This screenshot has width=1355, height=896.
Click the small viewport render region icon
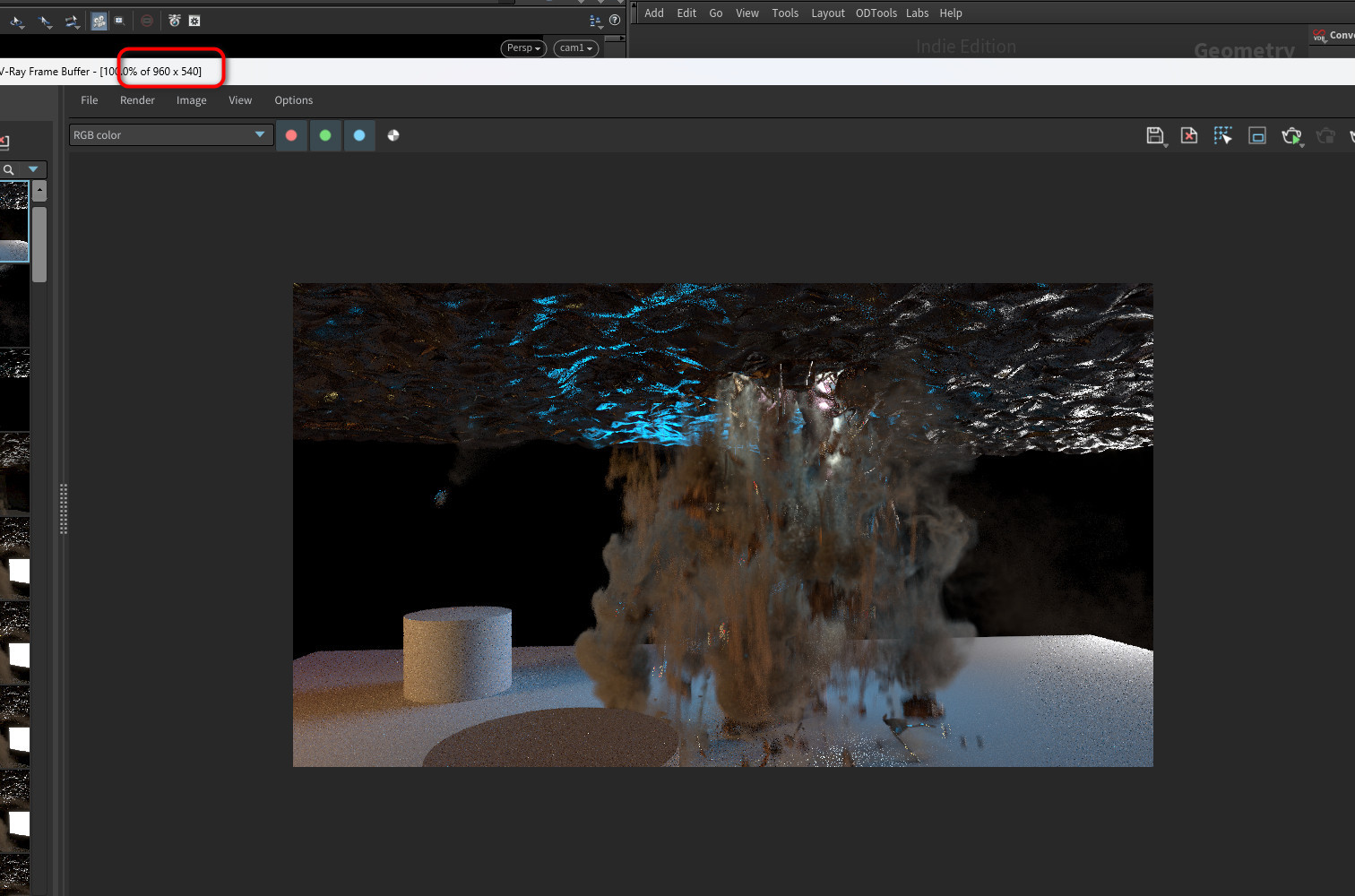click(118, 20)
